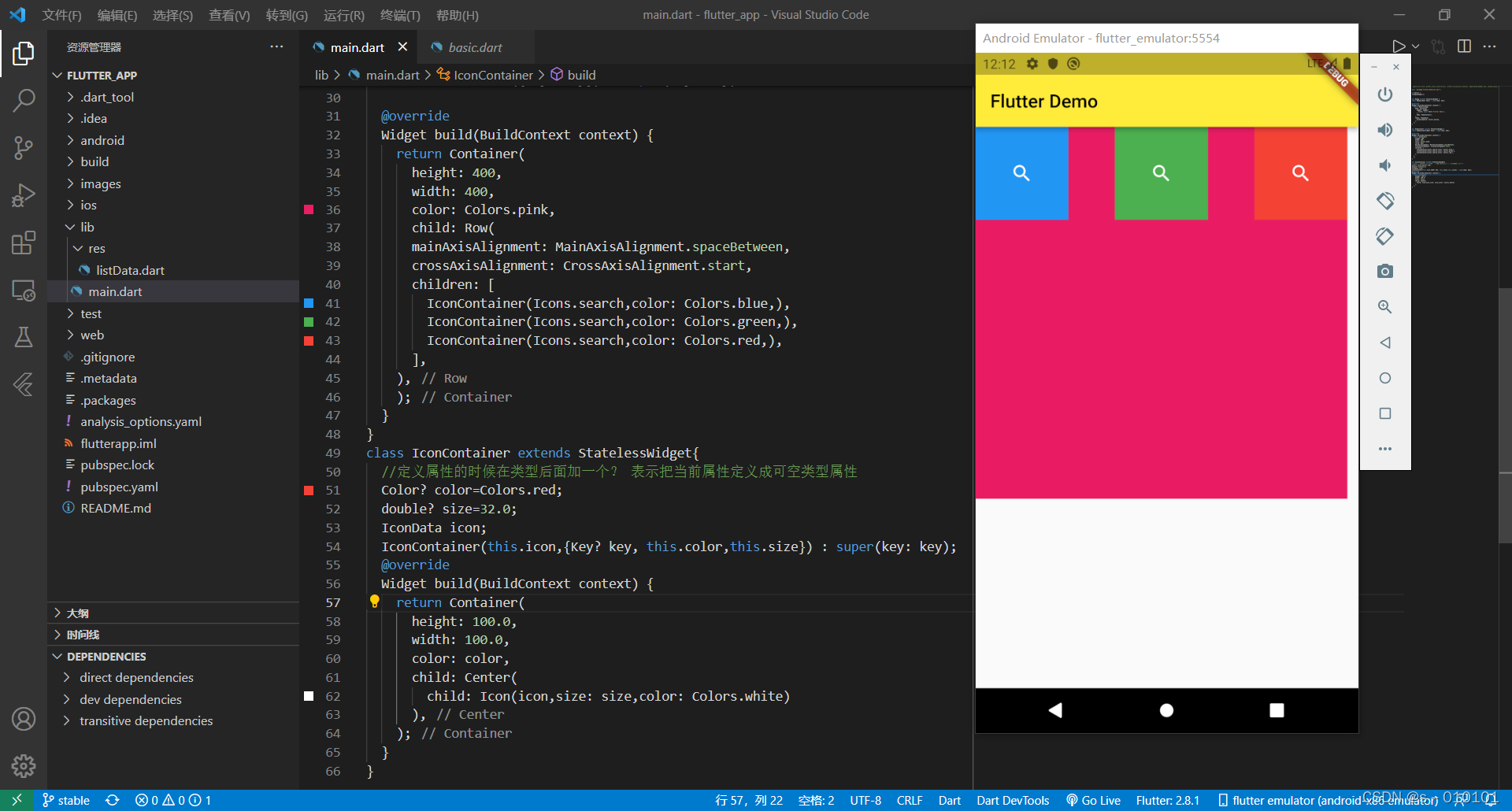The width and height of the screenshot is (1512, 811).
Task: Take emulator screenshot with camera icon
Action: 1385,272
